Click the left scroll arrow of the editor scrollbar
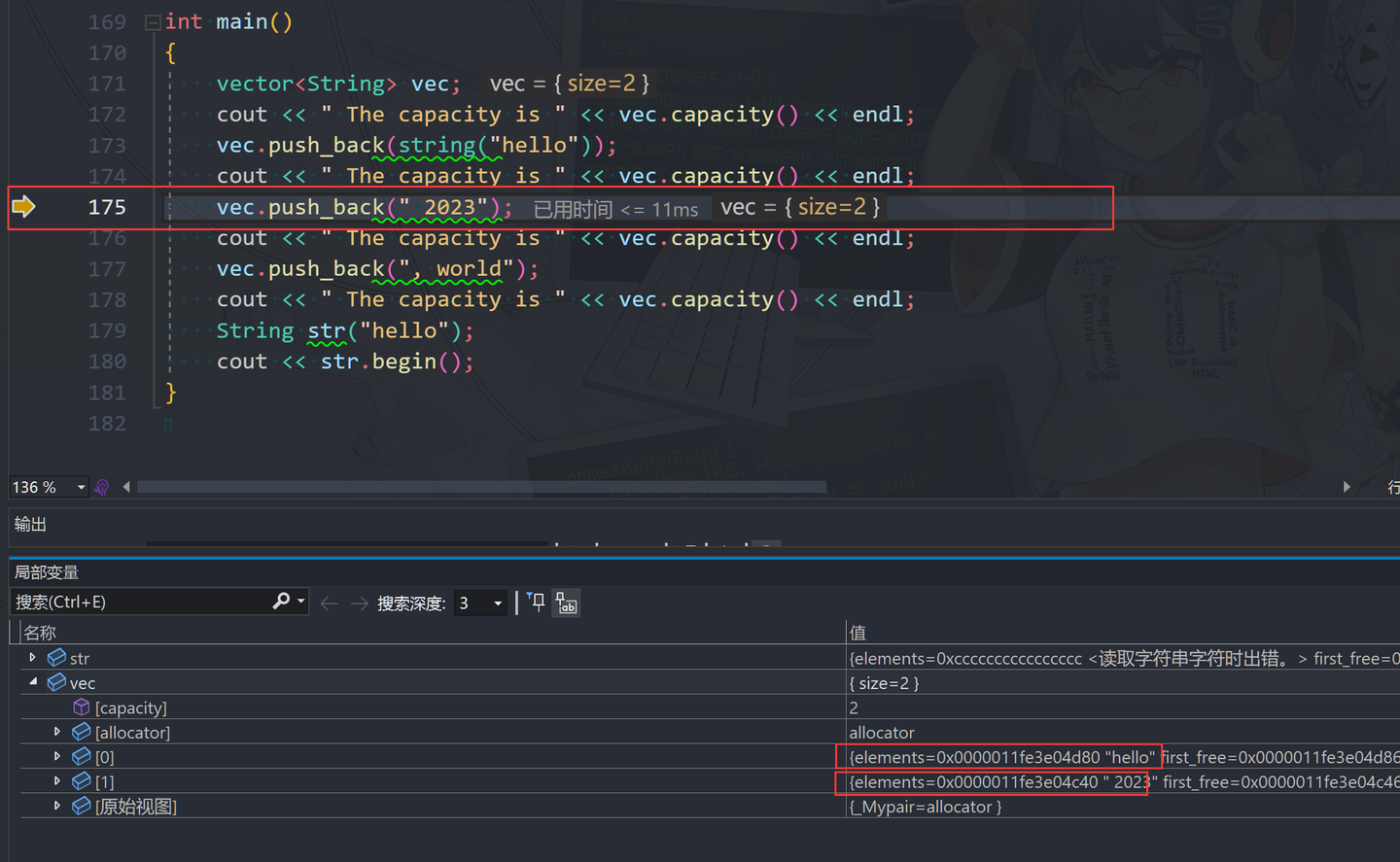This screenshot has height=862, width=1400. point(125,487)
